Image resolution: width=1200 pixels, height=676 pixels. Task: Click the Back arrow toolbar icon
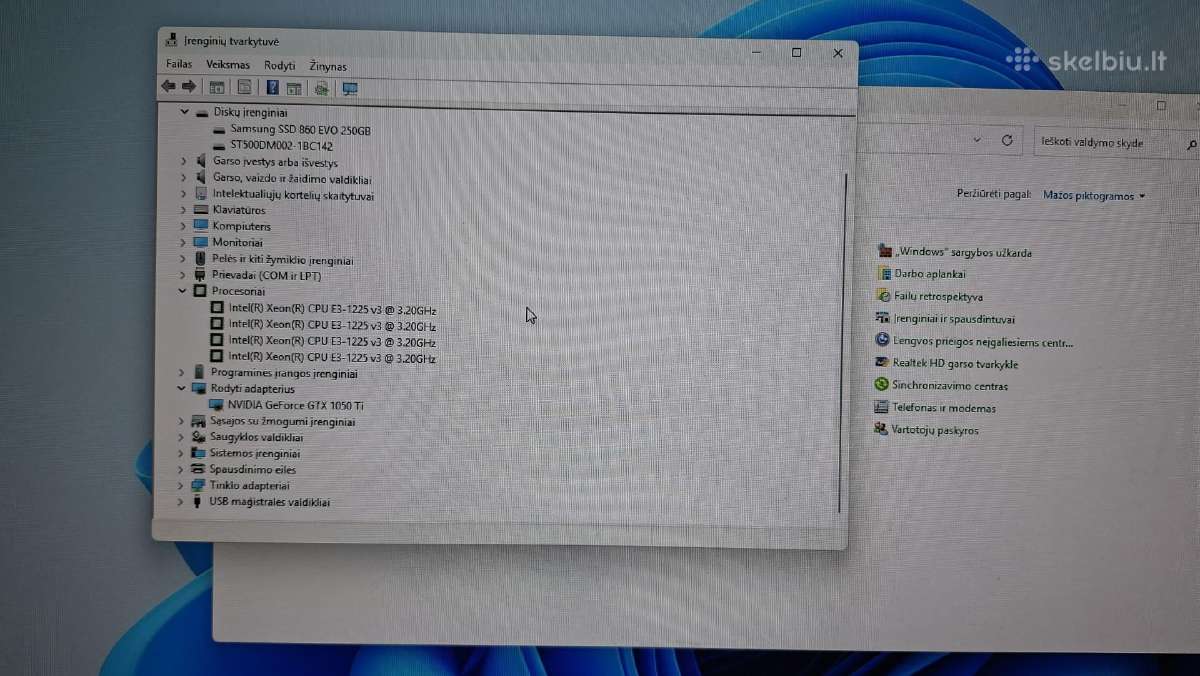coord(168,87)
